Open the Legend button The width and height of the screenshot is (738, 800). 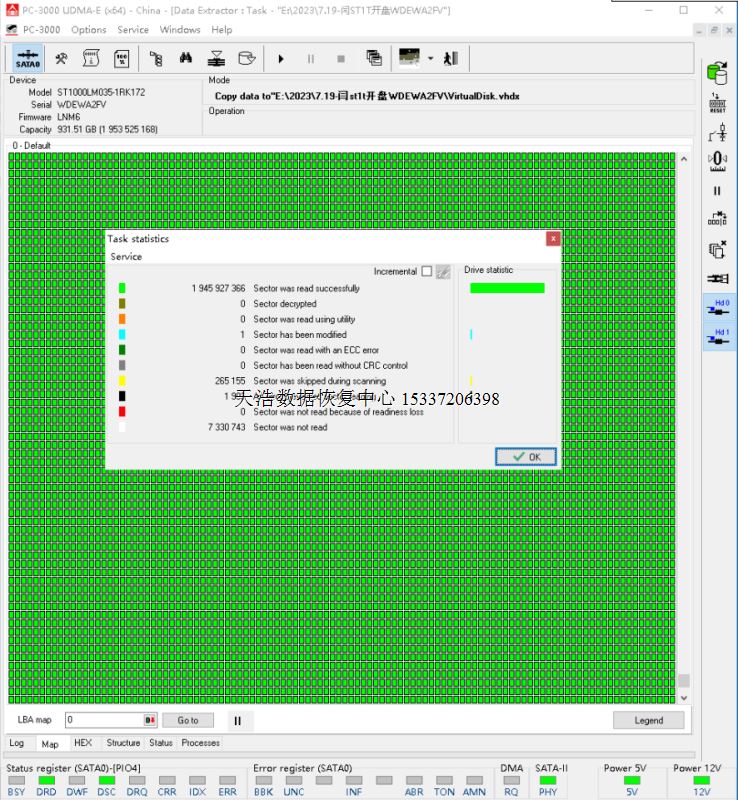[x=648, y=720]
